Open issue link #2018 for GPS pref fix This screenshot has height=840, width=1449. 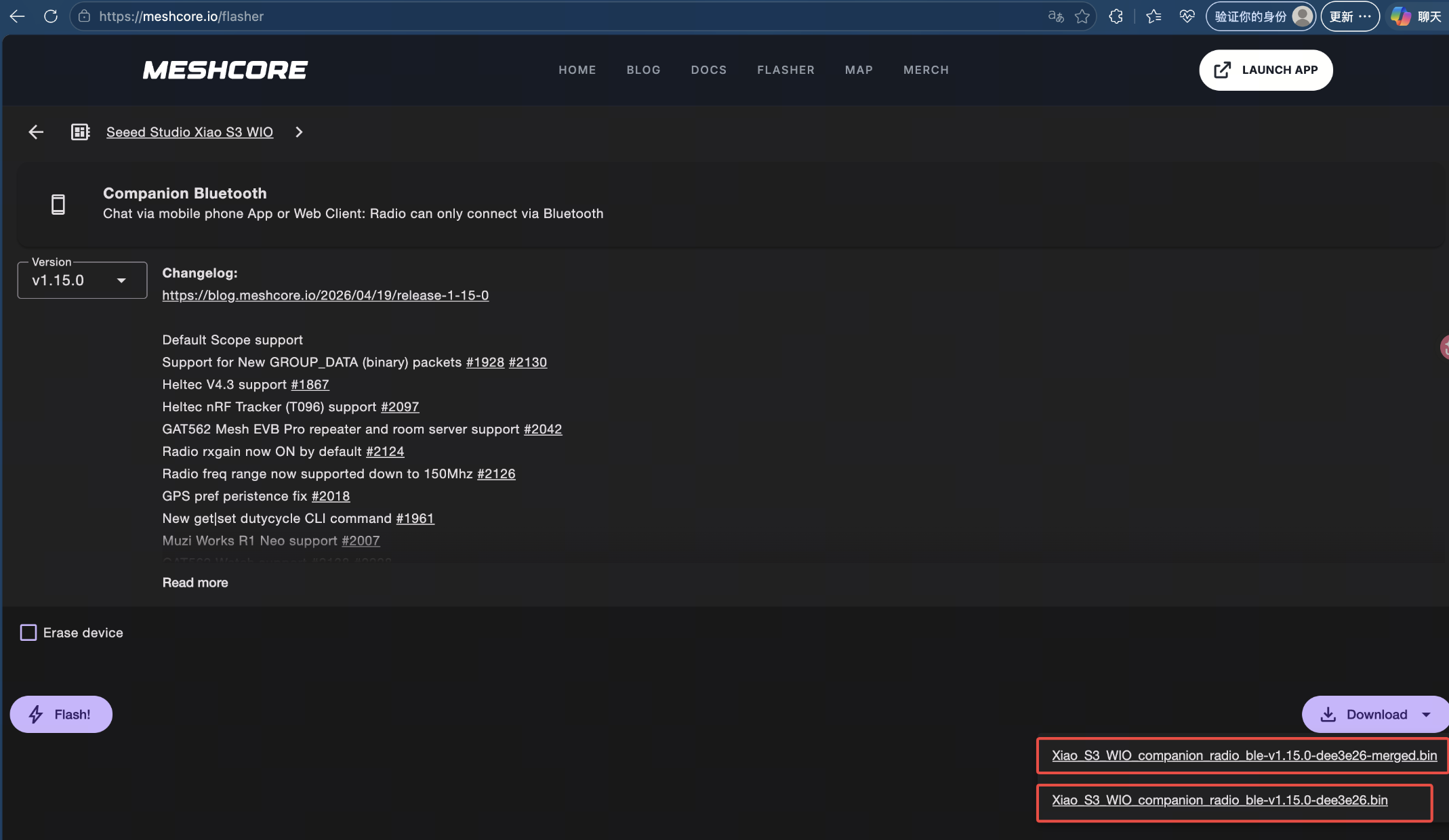point(331,497)
